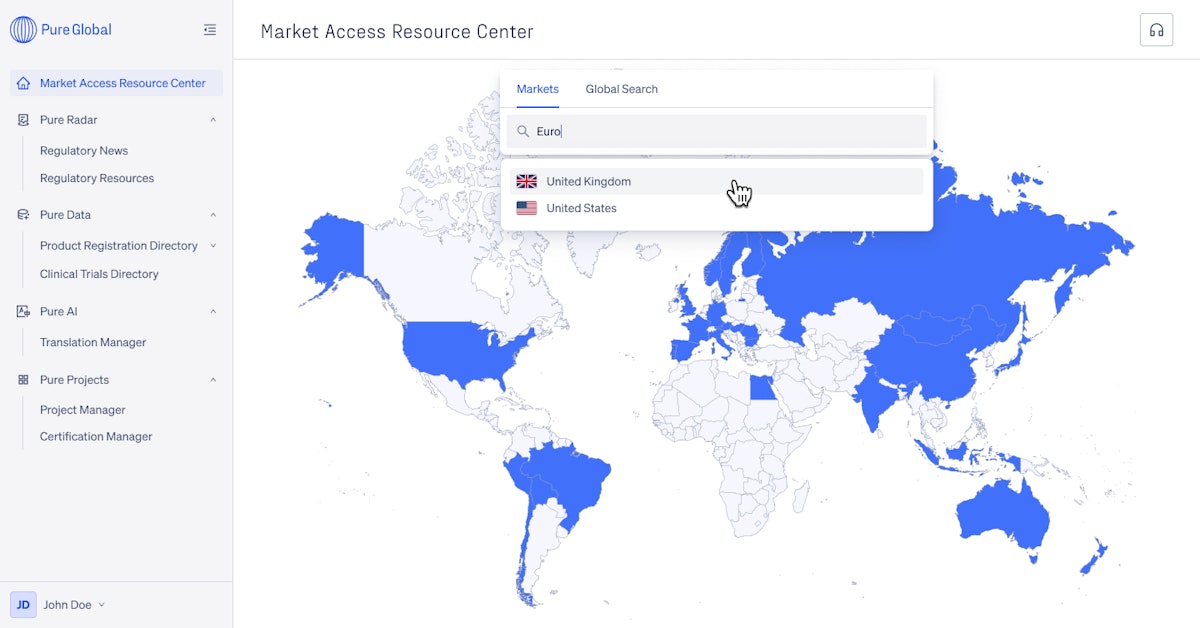
Task: Select the Pure AI icon
Action: (22, 311)
